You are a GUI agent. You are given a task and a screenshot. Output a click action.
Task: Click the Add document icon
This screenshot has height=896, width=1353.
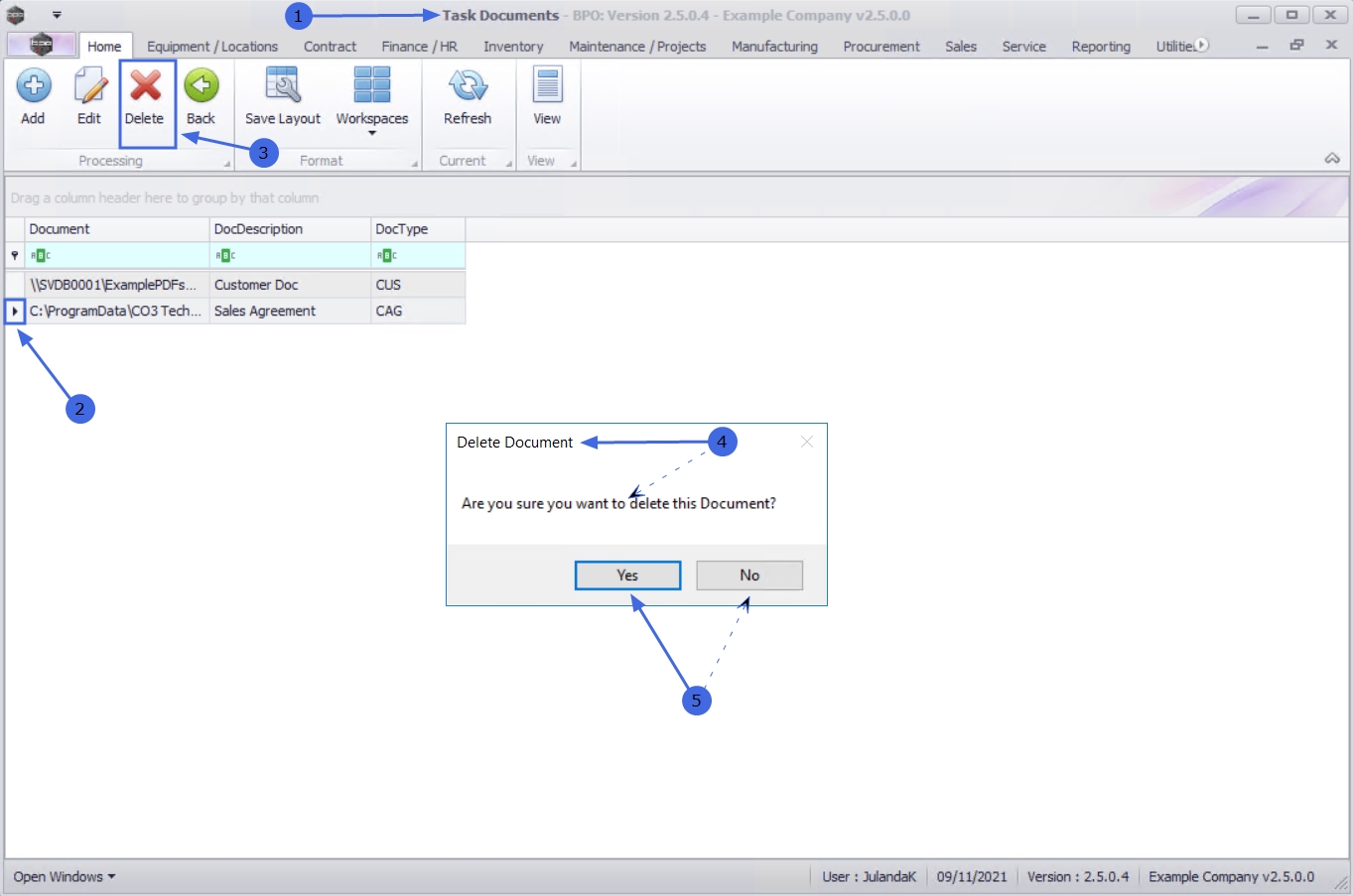[x=33, y=85]
